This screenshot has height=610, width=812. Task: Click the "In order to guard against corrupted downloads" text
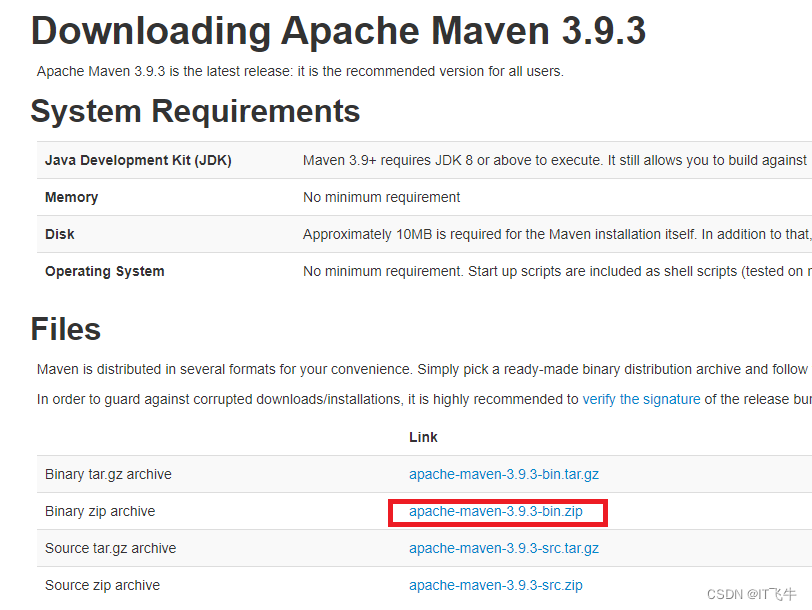(x=424, y=399)
